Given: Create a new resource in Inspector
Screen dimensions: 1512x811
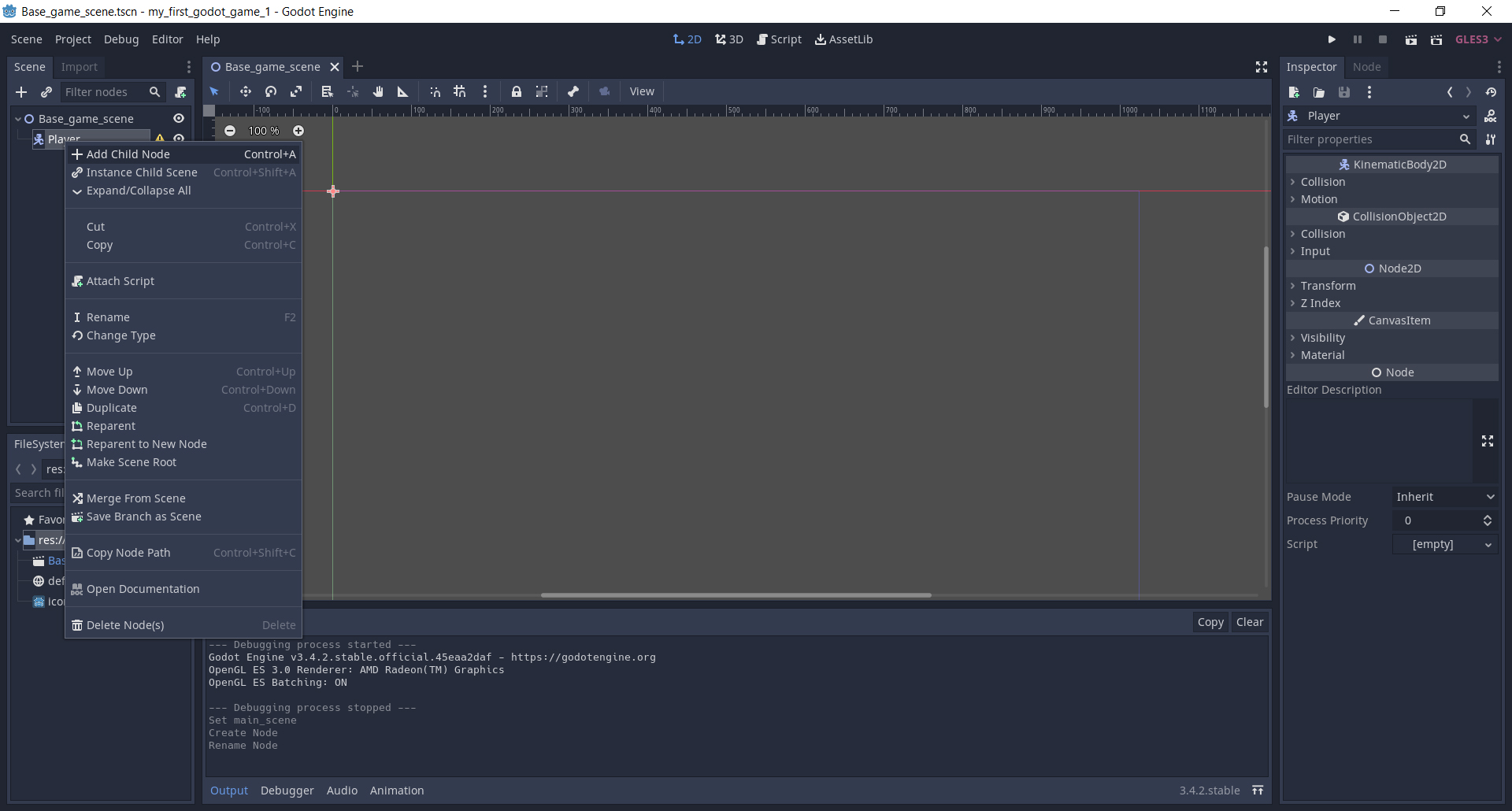Looking at the screenshot, I should (1294, 92).
